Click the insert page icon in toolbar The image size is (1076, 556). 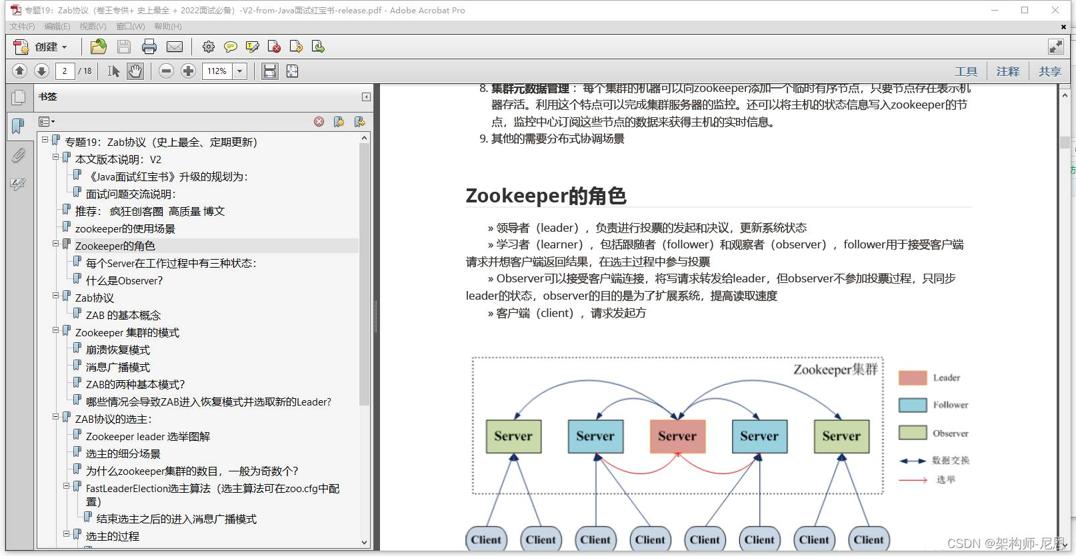[x=296, y=47]
